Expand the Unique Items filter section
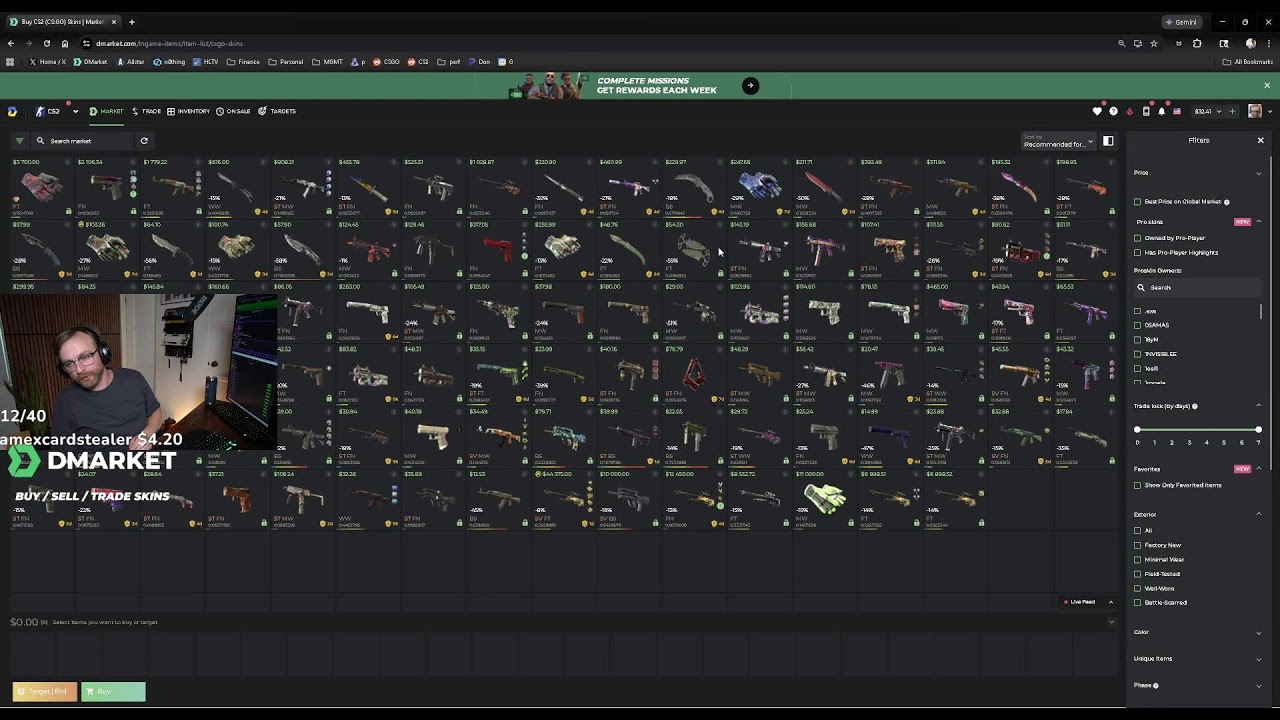Viewport: 1280px width, 720px height. tap(1259, 659)
